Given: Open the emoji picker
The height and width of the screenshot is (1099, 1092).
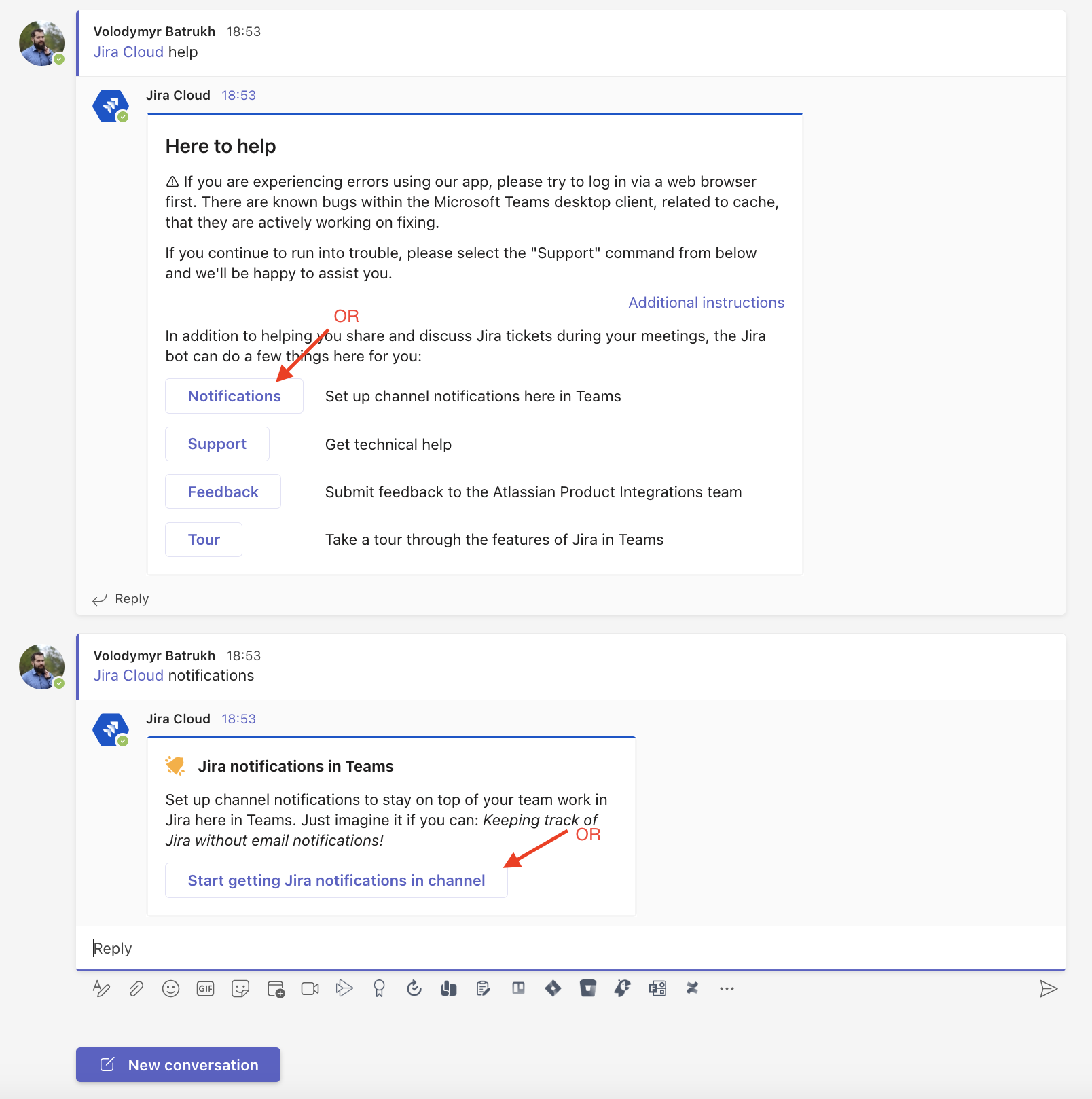Looking at the screenshot, I should [x=171, y=988].
